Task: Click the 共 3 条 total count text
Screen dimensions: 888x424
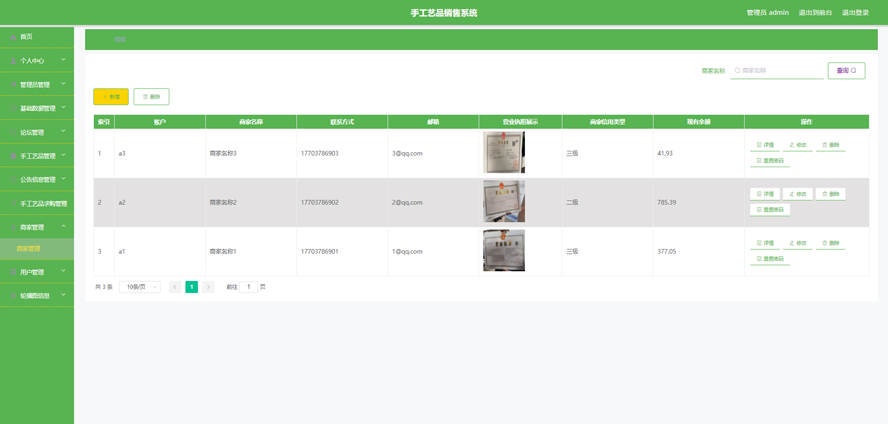Action: click(x=104, y=287)
